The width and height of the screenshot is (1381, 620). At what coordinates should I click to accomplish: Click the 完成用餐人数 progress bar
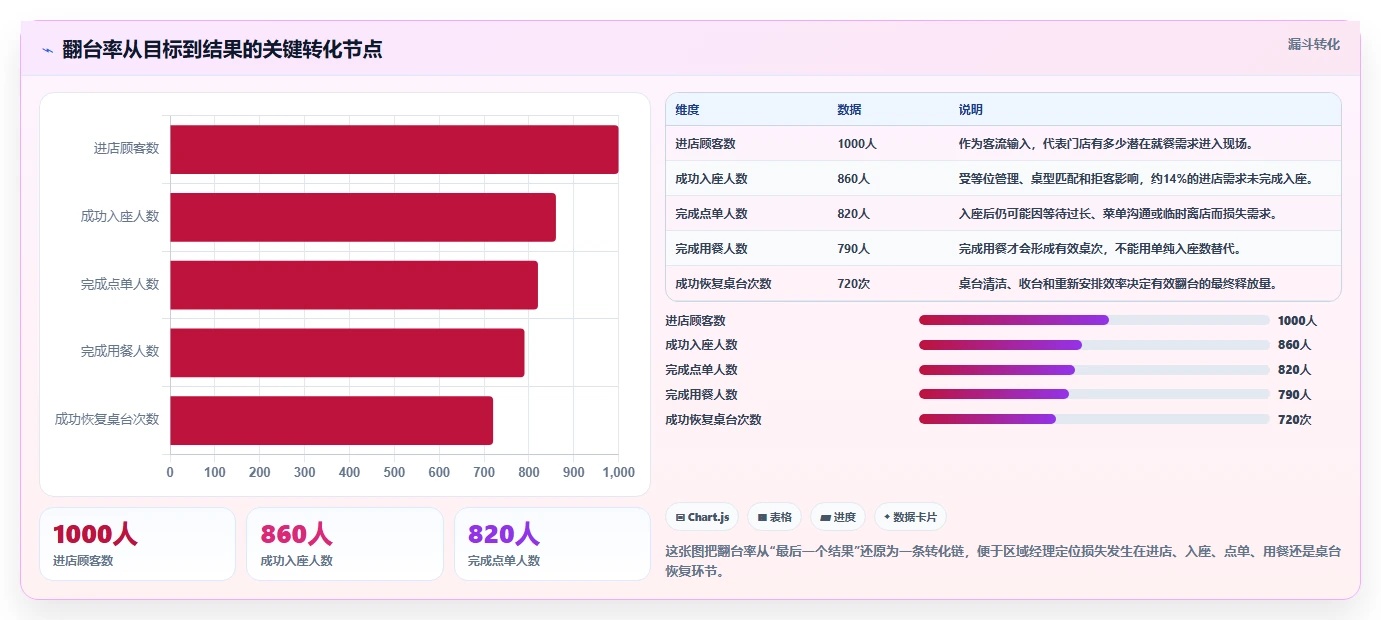pyautogui.click(x=1094, y=394)
